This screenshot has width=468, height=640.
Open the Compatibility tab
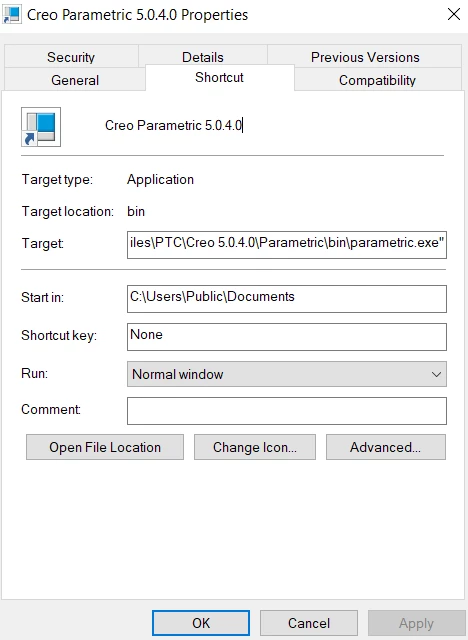click(377, 80)
